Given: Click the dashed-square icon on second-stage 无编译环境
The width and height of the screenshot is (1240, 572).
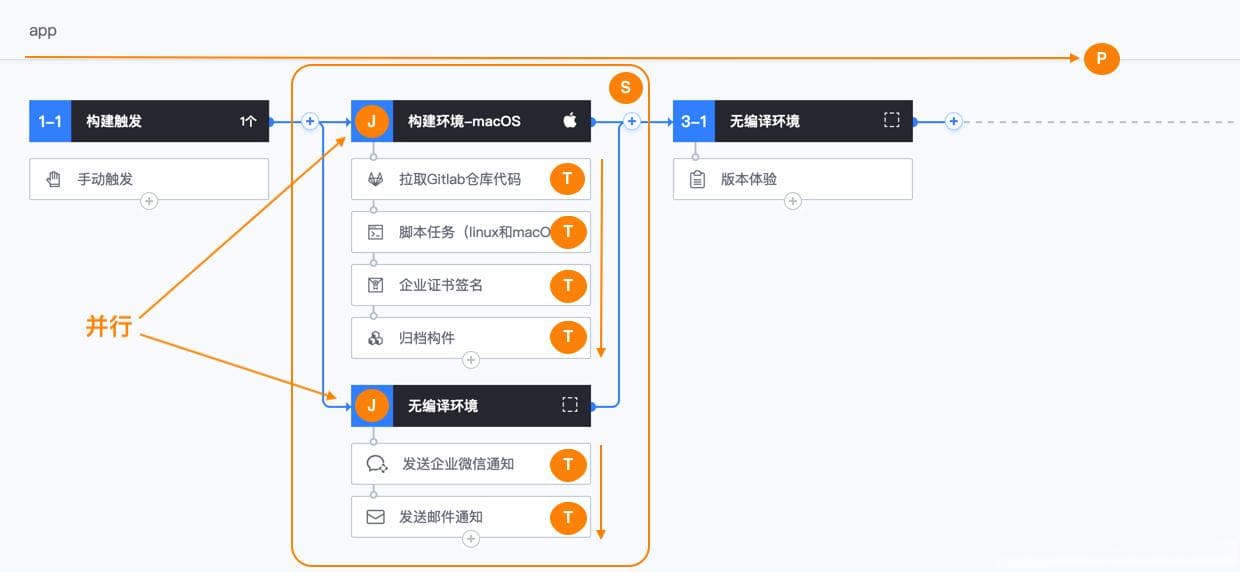Looking at the screenshot, I should (x=570, y=405).
